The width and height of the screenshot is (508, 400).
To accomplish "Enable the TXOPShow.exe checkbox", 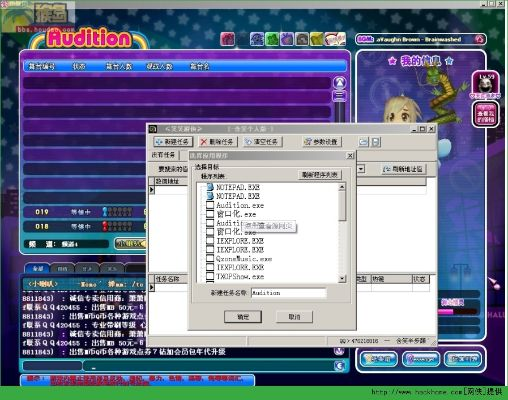I will point(210,276).
